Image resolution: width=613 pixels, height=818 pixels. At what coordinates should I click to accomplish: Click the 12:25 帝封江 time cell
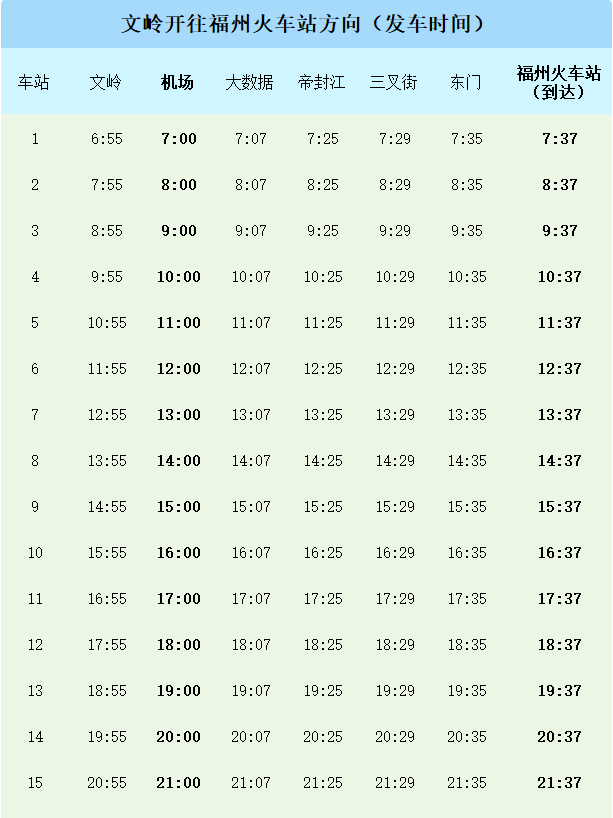(323, 369)
